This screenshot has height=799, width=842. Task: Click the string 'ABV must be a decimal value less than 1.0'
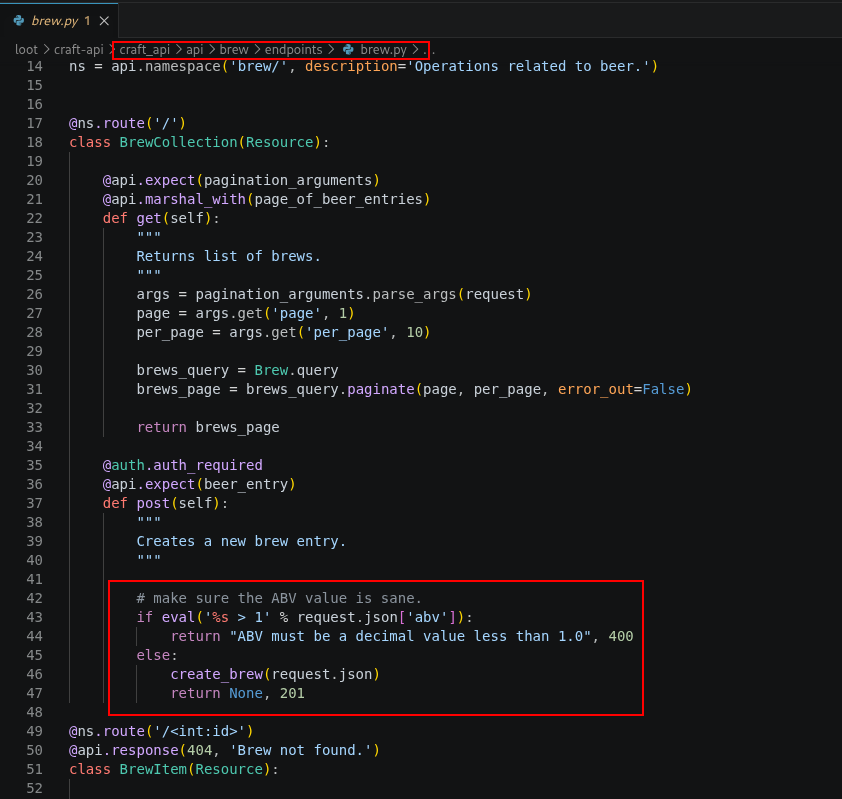(x=410, y=636)
